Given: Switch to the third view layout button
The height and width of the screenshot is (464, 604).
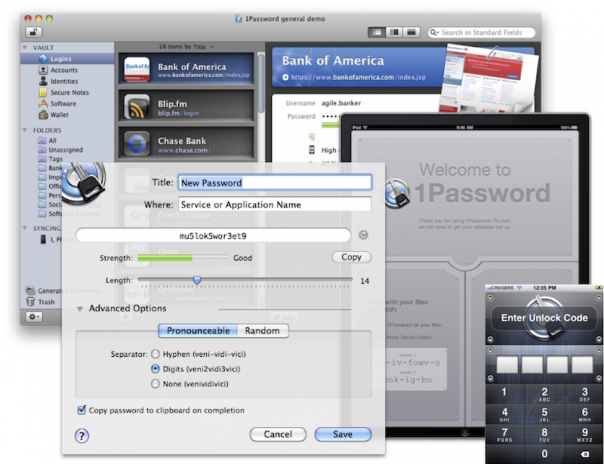Looking at the screenshot, I should pos(411,32).
